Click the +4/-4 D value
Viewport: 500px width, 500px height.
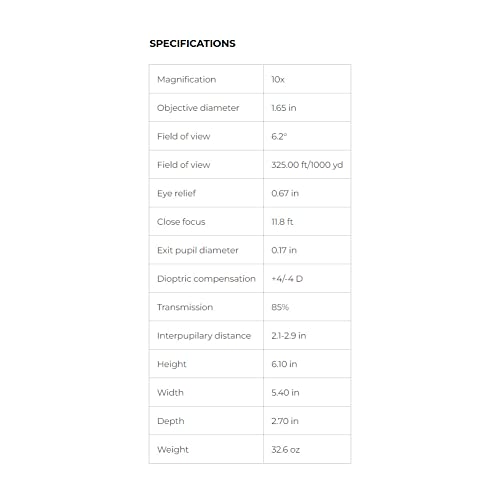click(x=287, y=279)
